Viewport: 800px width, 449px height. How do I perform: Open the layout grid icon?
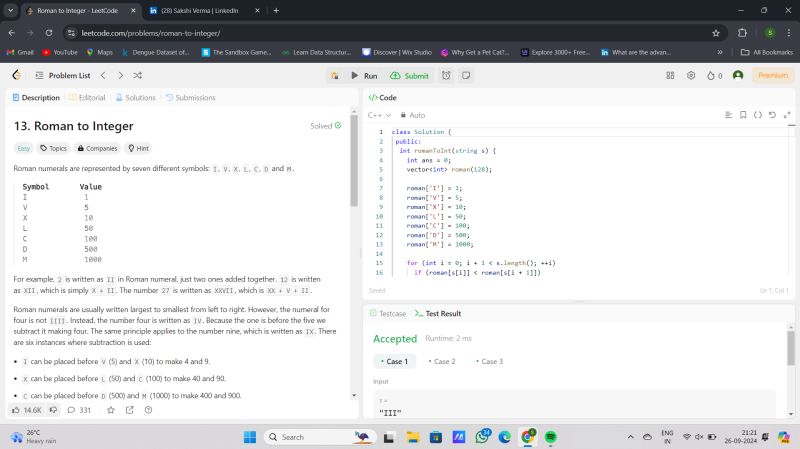670,76
